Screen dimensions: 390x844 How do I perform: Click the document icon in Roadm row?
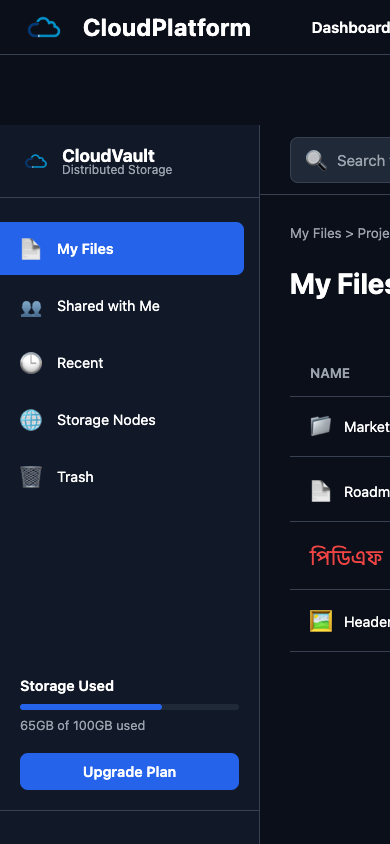(x=321, y=491)
